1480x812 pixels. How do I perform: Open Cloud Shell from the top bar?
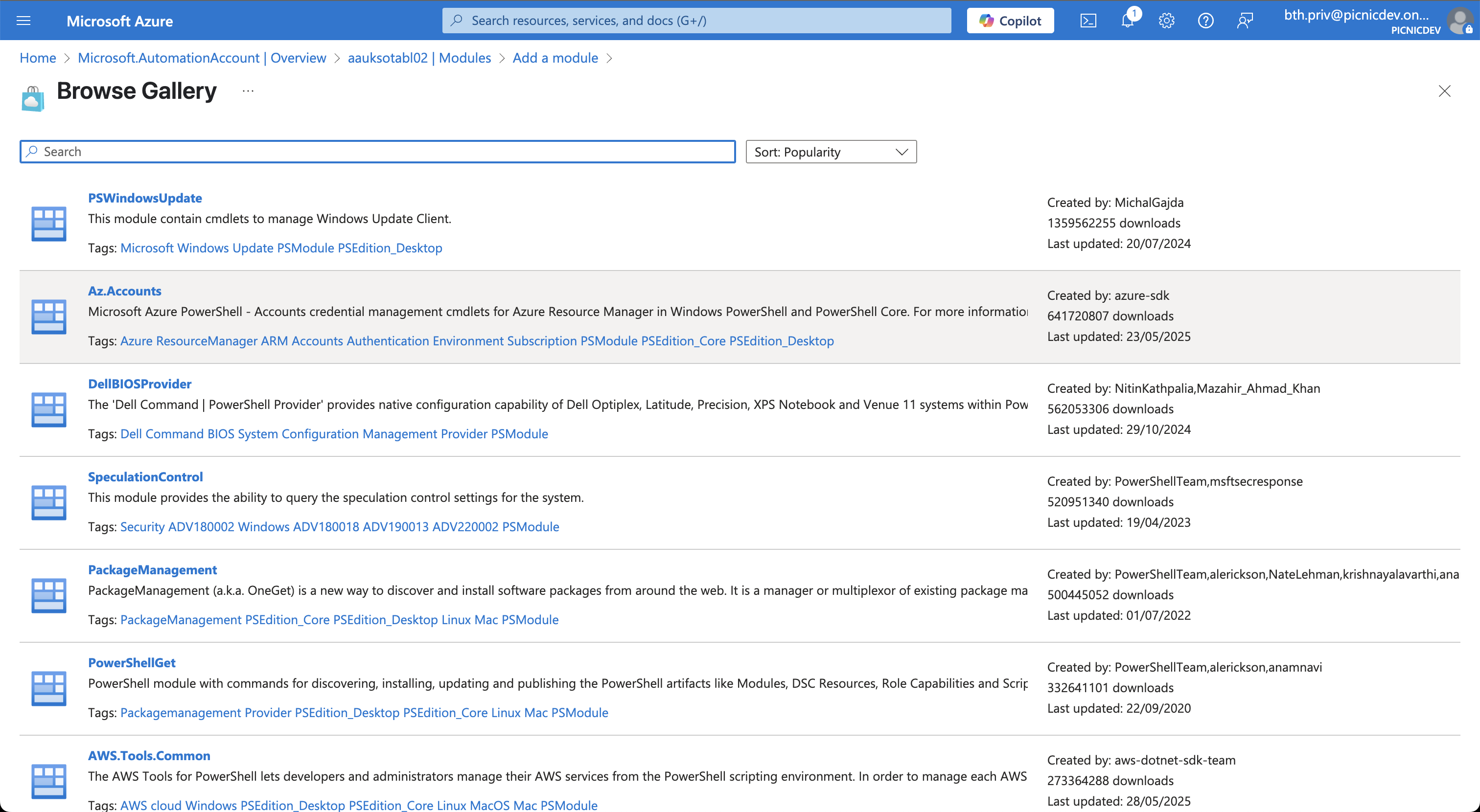pos(1088,21)
